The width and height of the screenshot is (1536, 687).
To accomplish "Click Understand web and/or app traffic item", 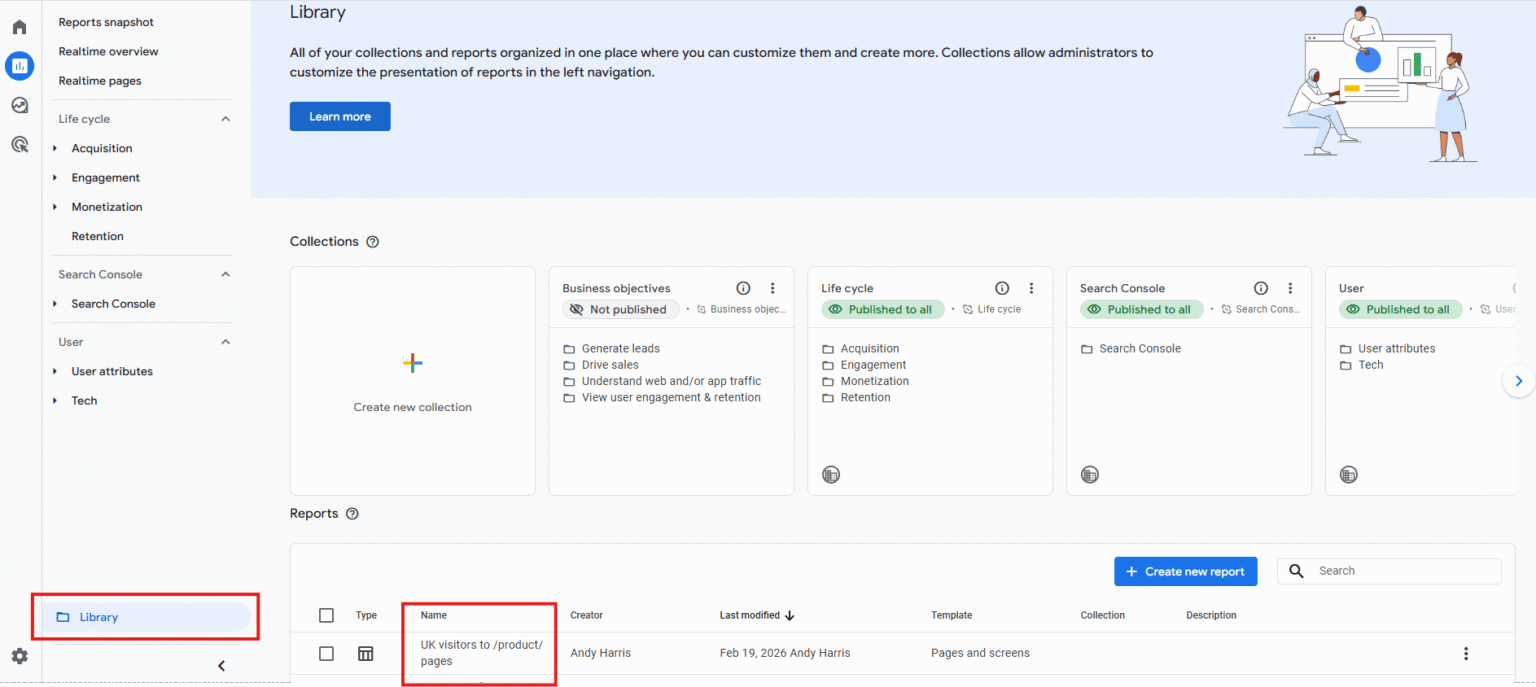I will [671, 381].
